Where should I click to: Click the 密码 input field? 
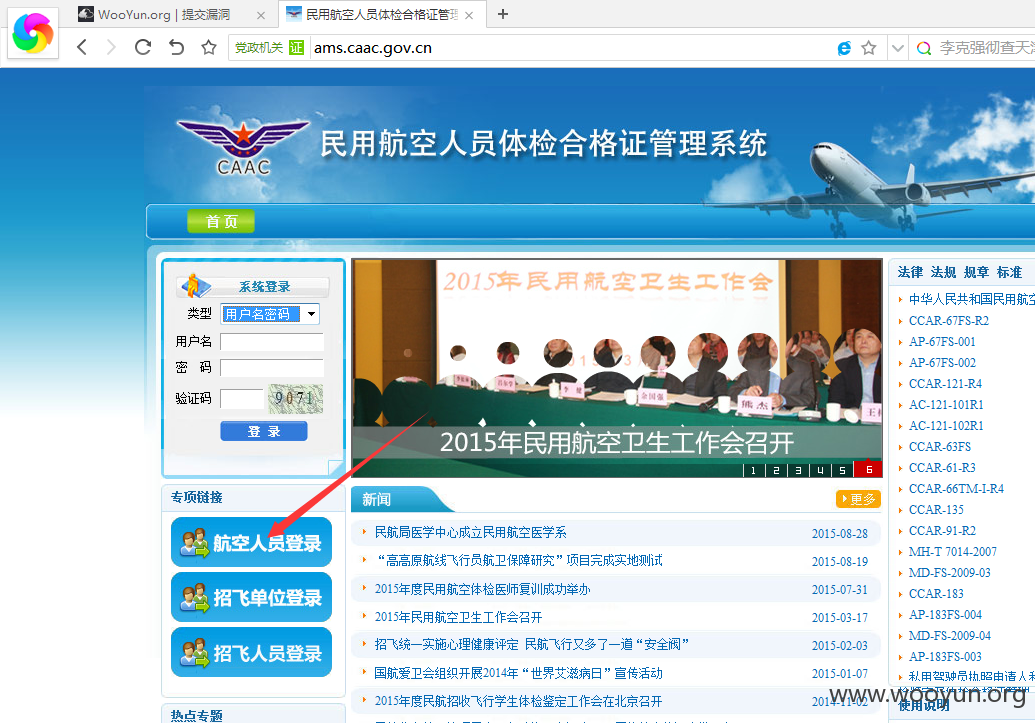(272, 368)
